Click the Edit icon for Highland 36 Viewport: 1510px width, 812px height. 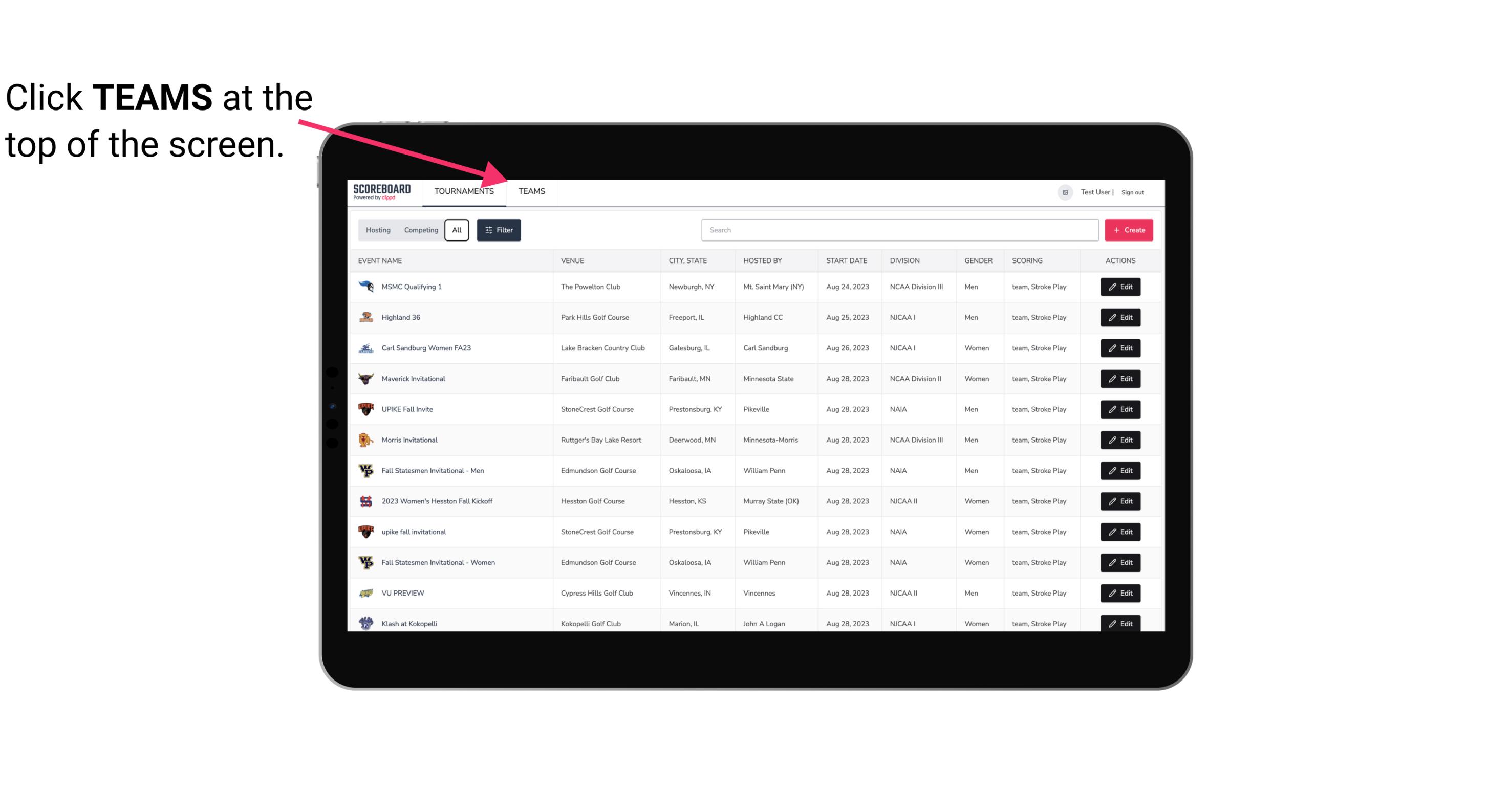click(x=1121, y=317)
